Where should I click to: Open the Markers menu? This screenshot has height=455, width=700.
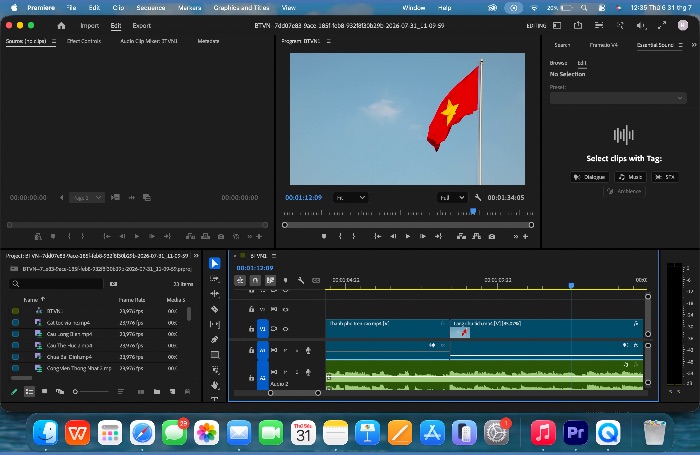(x=189, y=8)
